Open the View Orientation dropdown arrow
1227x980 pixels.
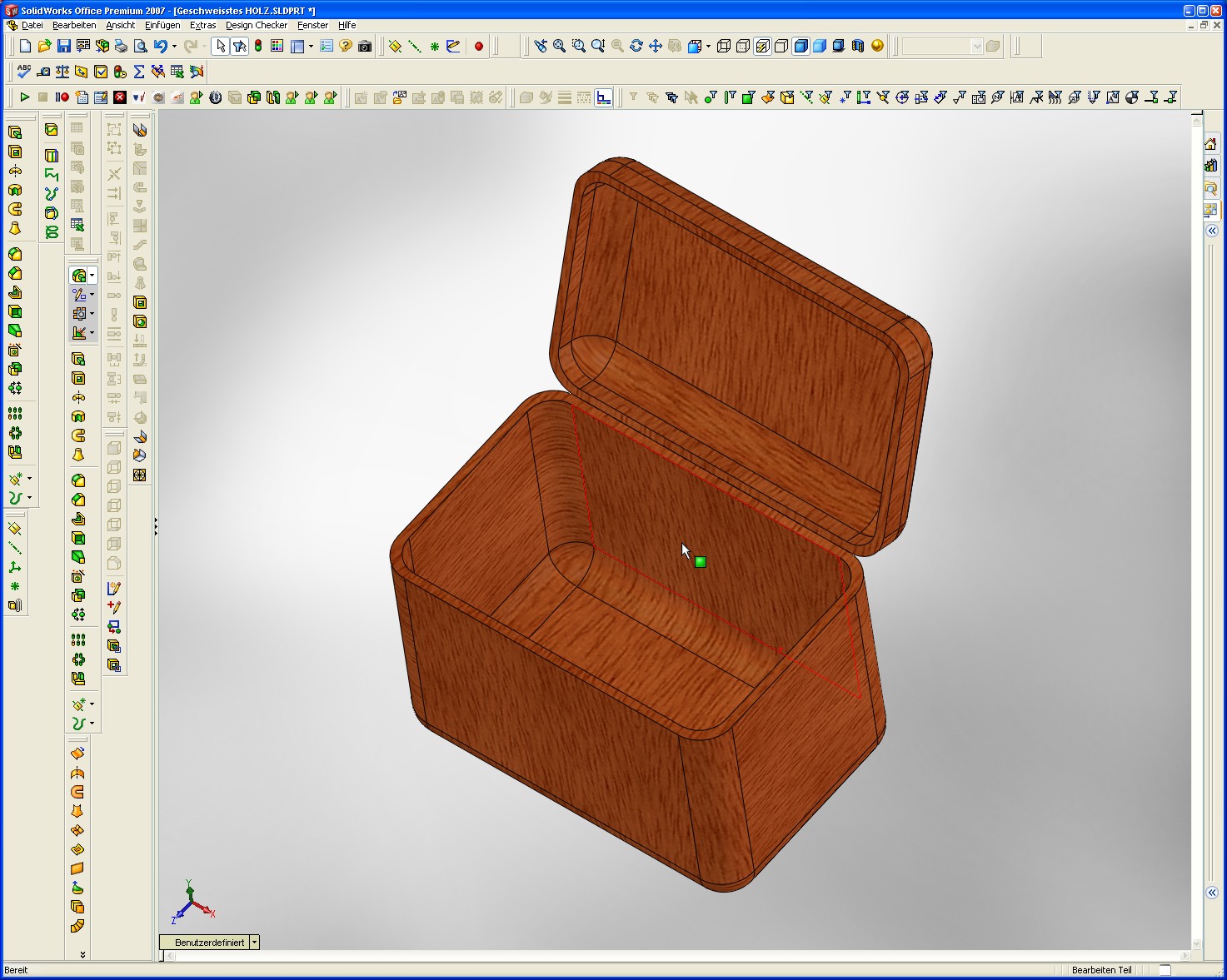pos(708,47)
